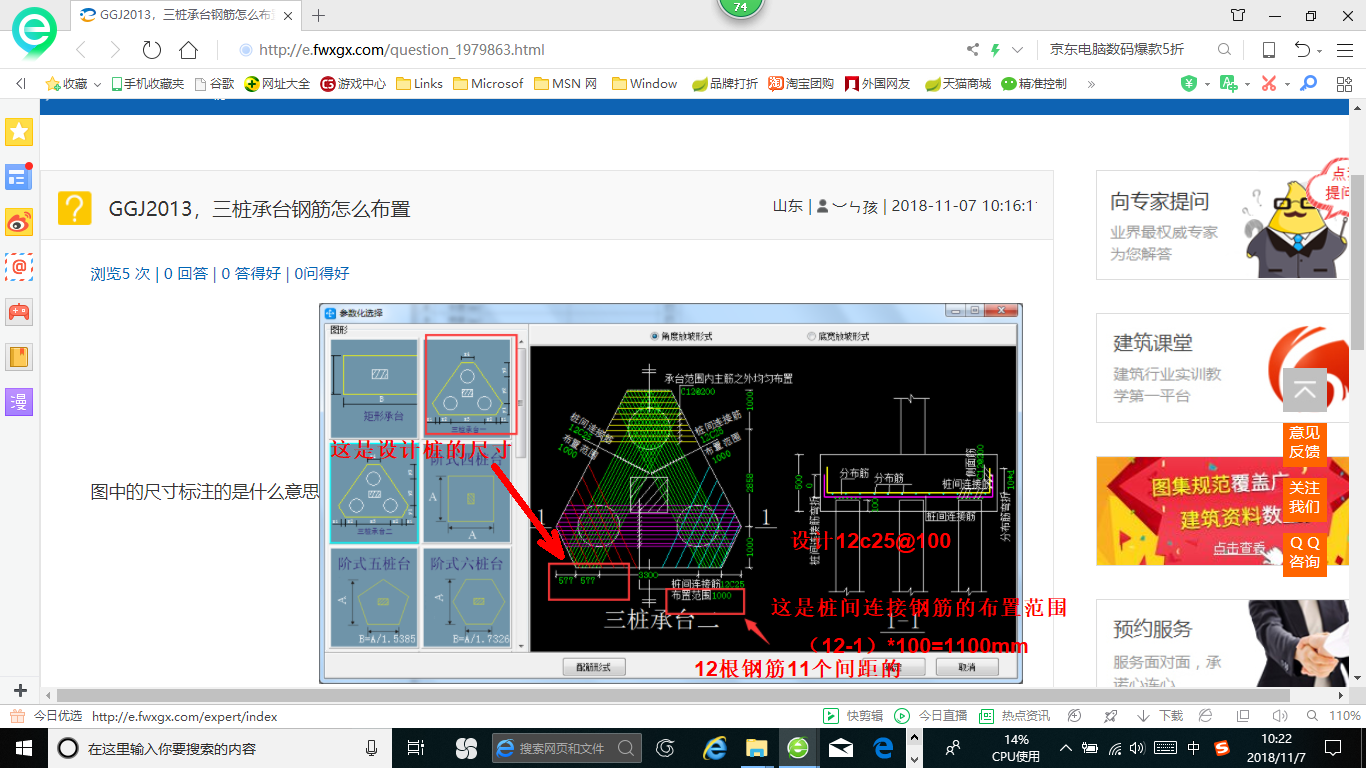The height and width of the screenshot is (768, 1366).
Task: Click the translate extension icon
Action: pyautogui.click(x=1228, y=84)
